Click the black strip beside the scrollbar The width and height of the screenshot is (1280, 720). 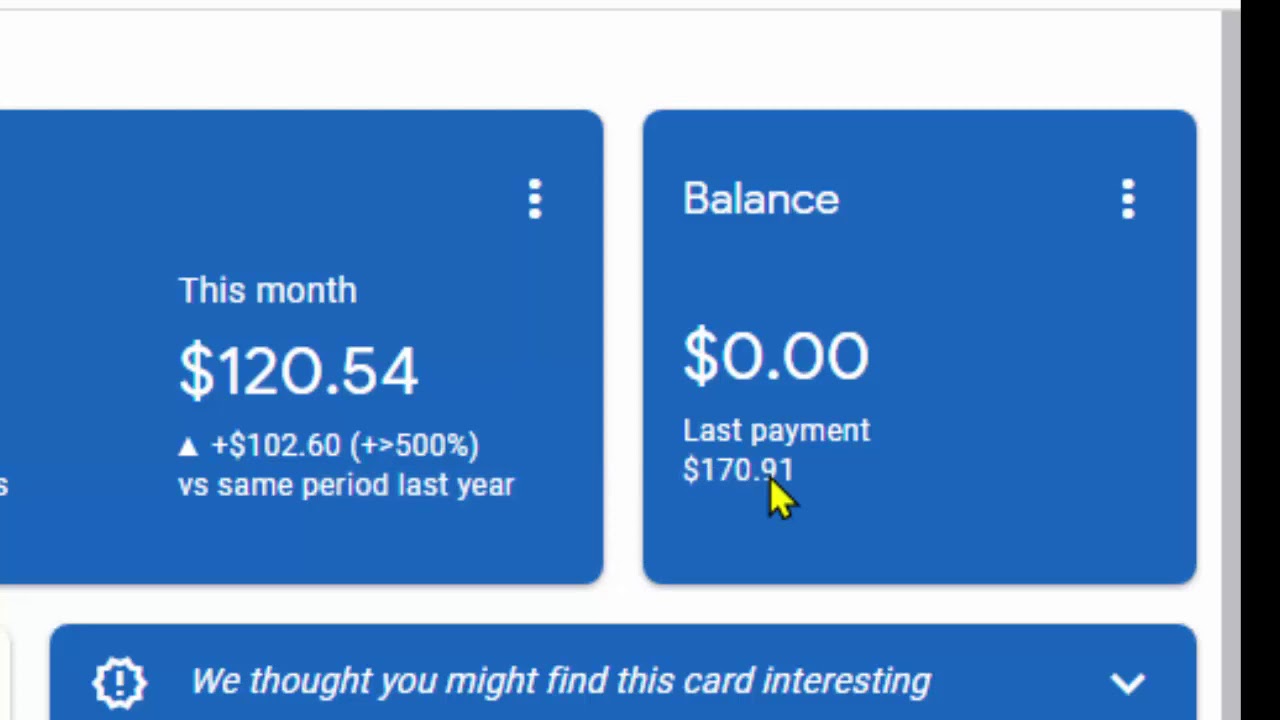click(1260, 360)
